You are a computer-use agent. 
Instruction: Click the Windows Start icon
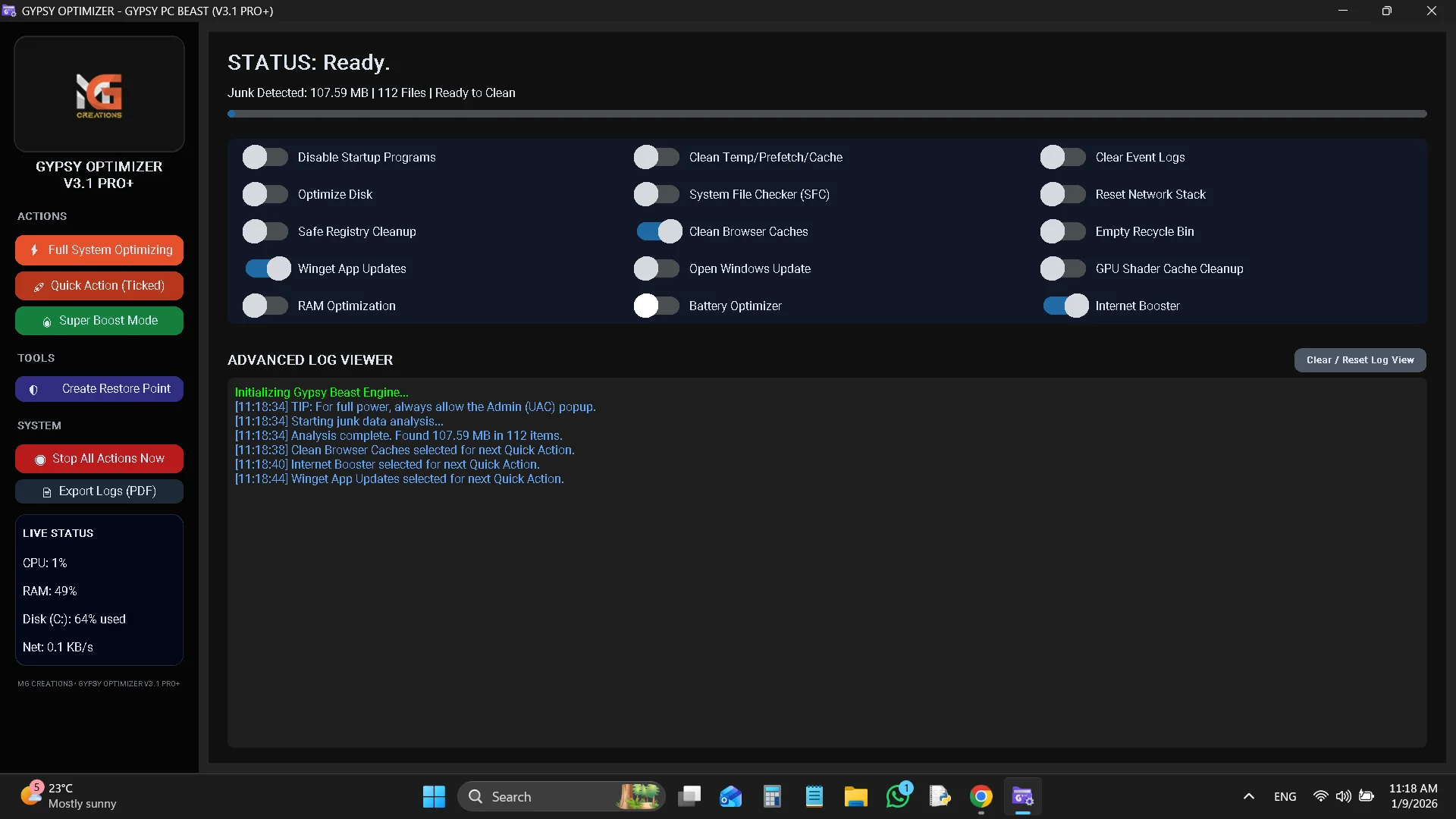[434, 796]
